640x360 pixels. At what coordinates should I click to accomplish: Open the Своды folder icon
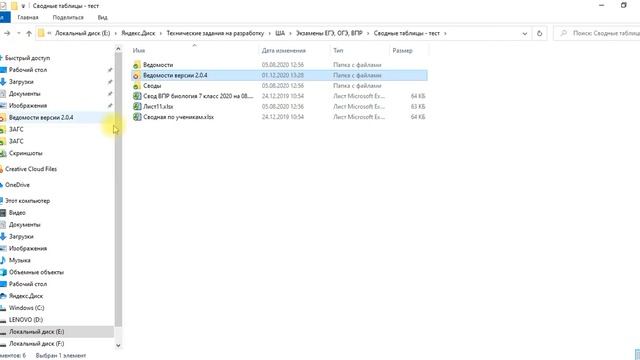tap(137, 86)
